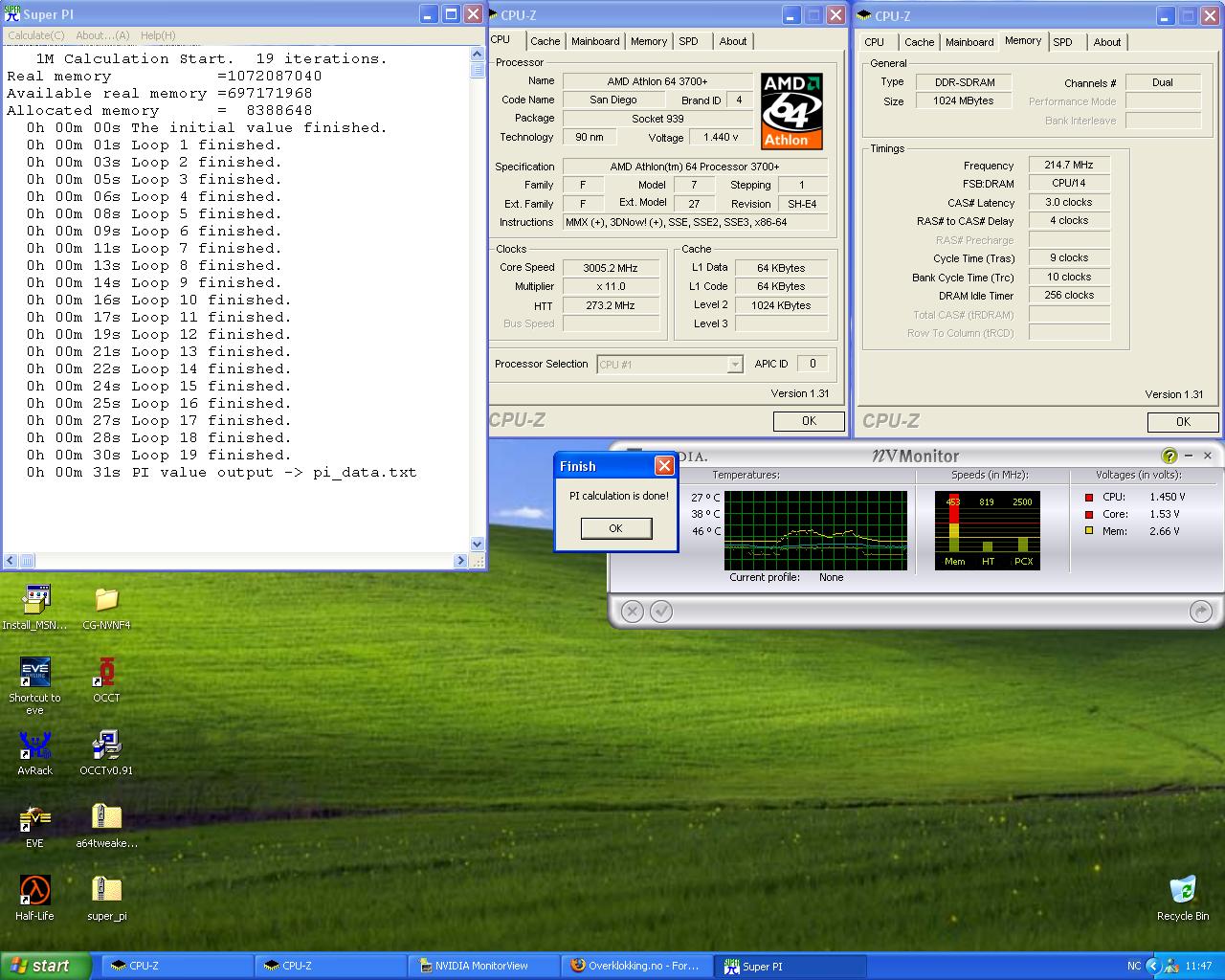Click the CAS# Latency 3.0 clocks value
The image size is (1225, 980).
point(1069,202)
